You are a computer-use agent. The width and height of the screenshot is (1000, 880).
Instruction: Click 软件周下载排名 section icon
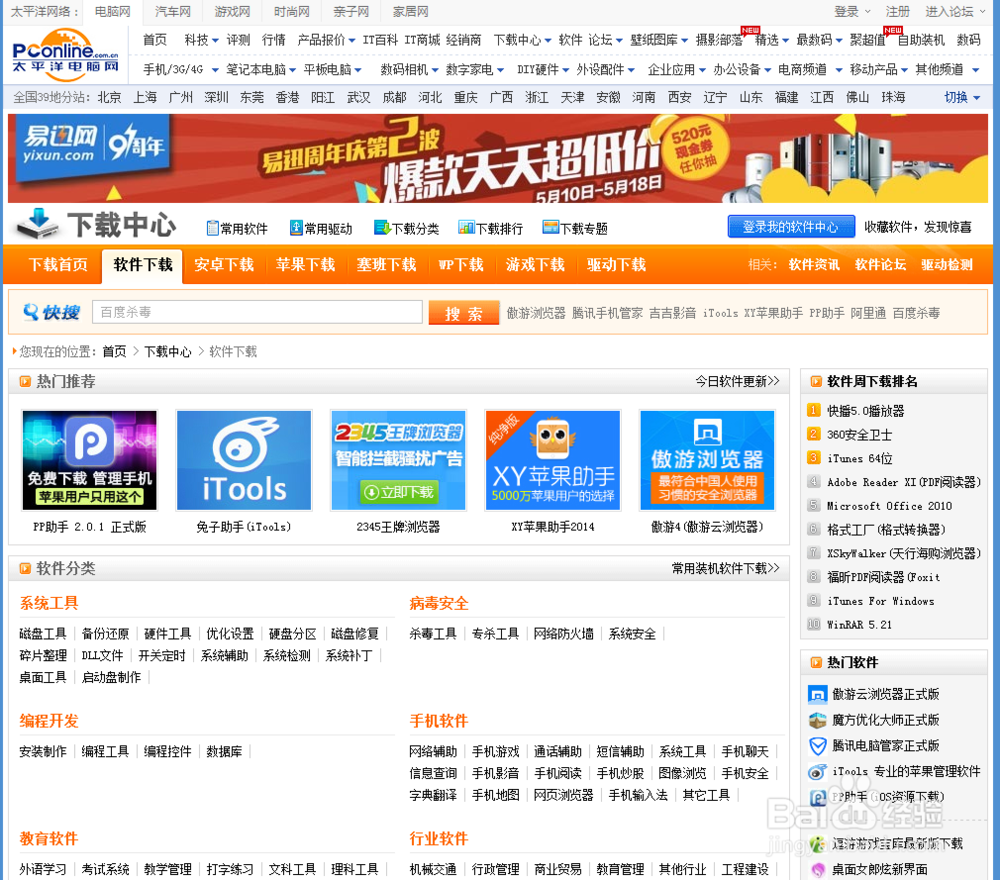click(816, 381)
